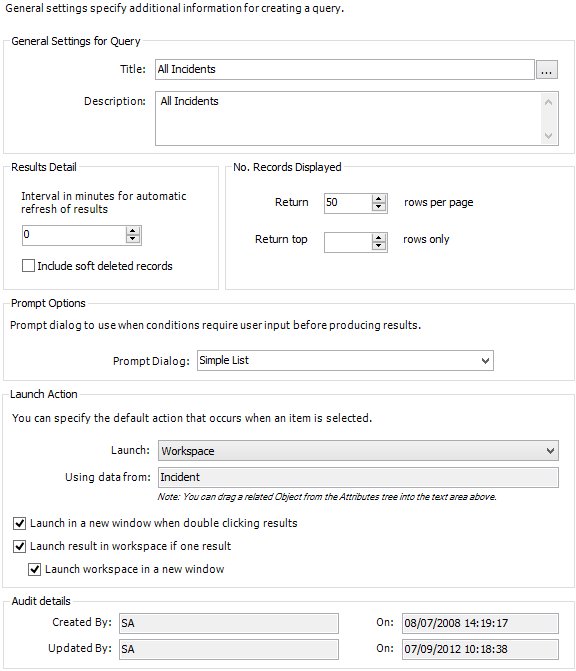This screenshot has width=576, height=671.
Task: Enable Include soft deleted records checkbox
Action: (x=28, y=266)
